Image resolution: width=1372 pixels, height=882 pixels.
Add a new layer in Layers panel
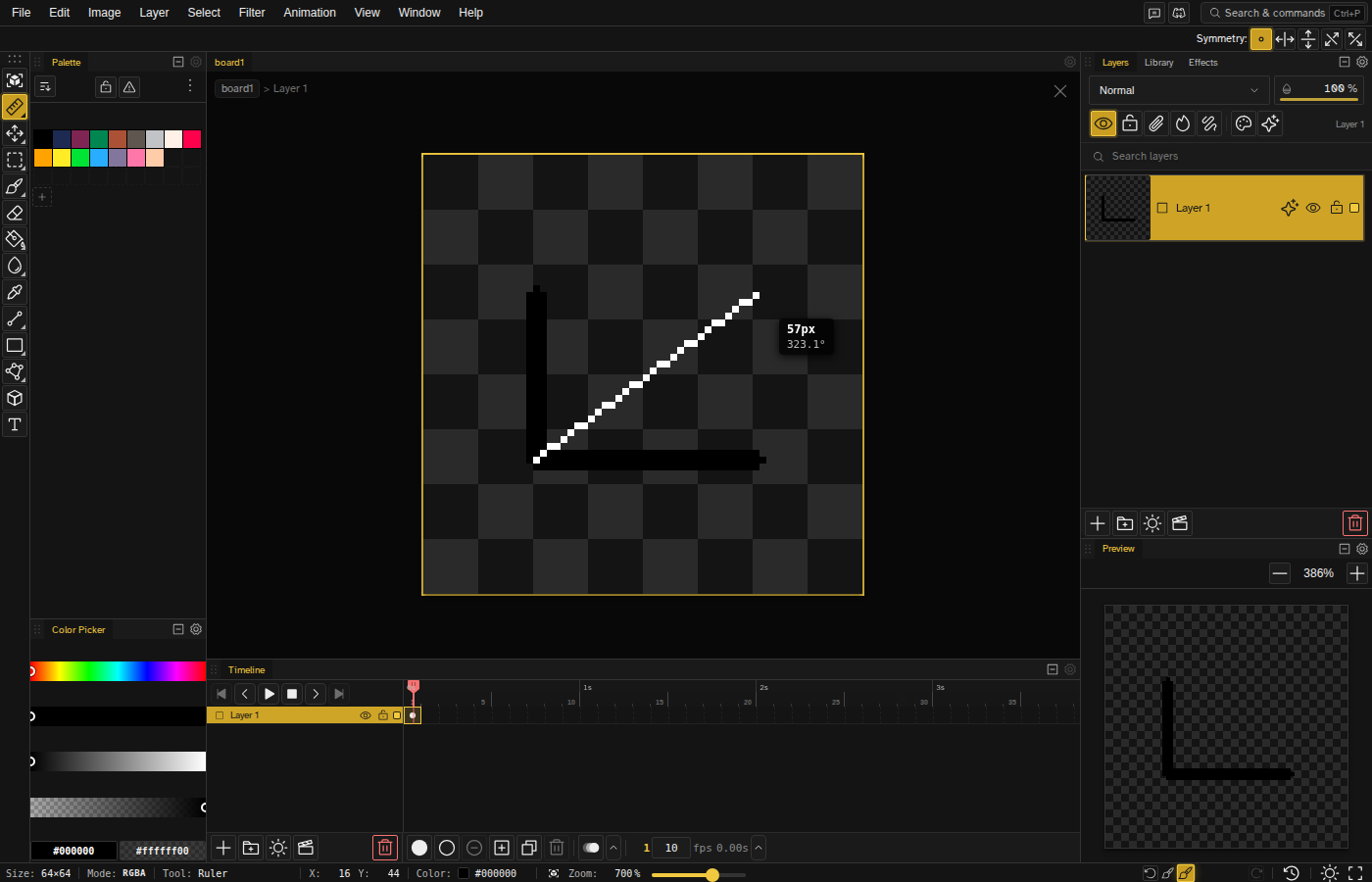click(1098, 523)
